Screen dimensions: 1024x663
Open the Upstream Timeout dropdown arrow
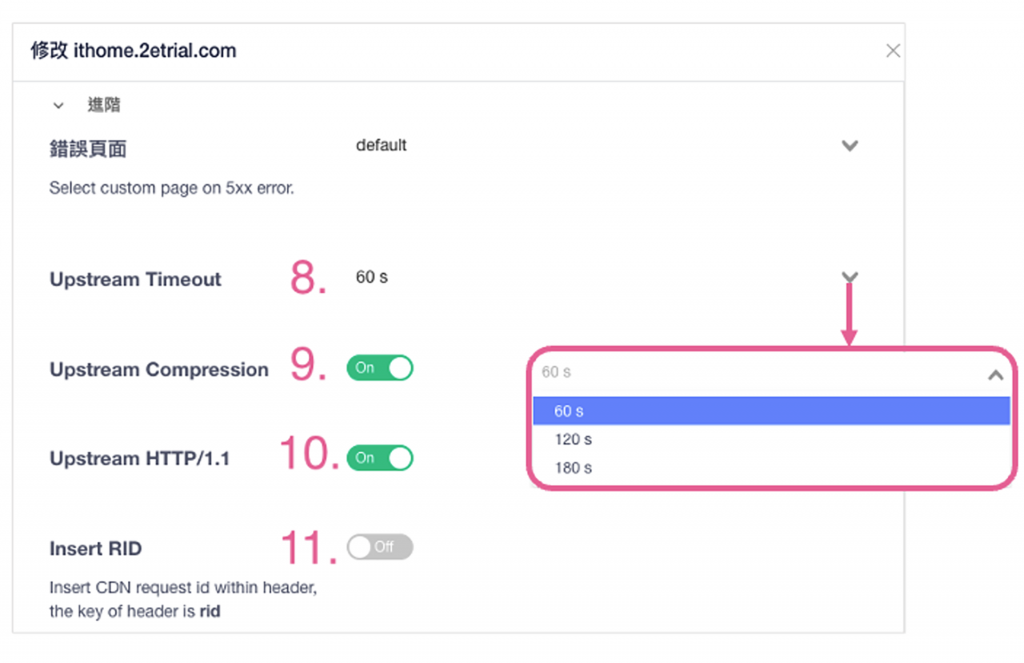pos(849,277)
